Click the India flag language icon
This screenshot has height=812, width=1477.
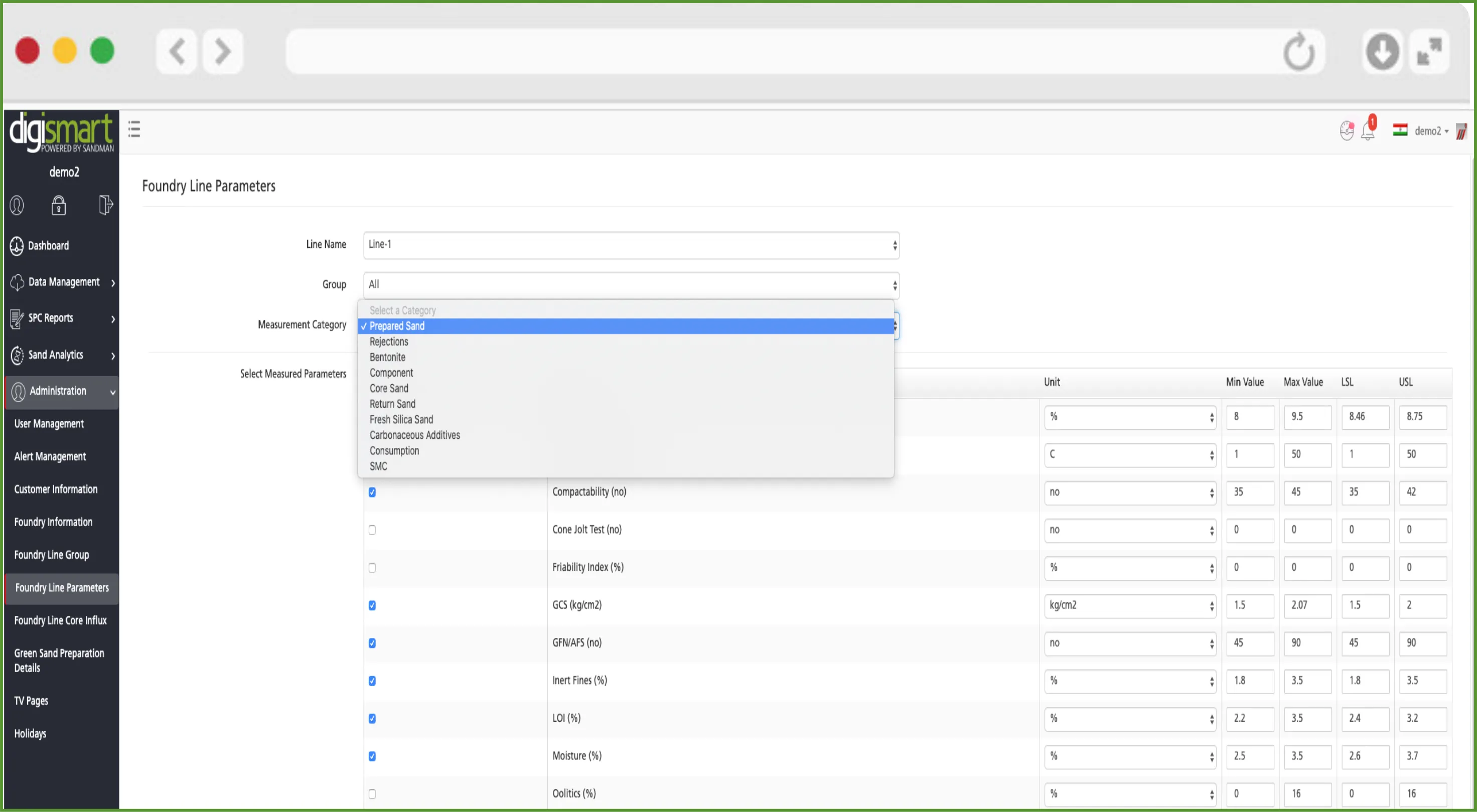click(x=1400, y=131)
